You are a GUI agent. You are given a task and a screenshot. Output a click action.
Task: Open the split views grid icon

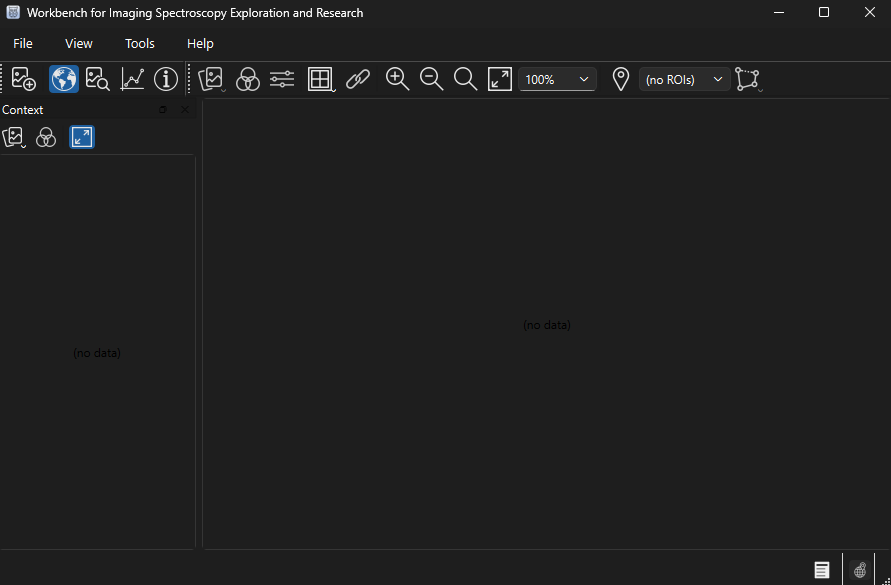[x=321, y=79]
